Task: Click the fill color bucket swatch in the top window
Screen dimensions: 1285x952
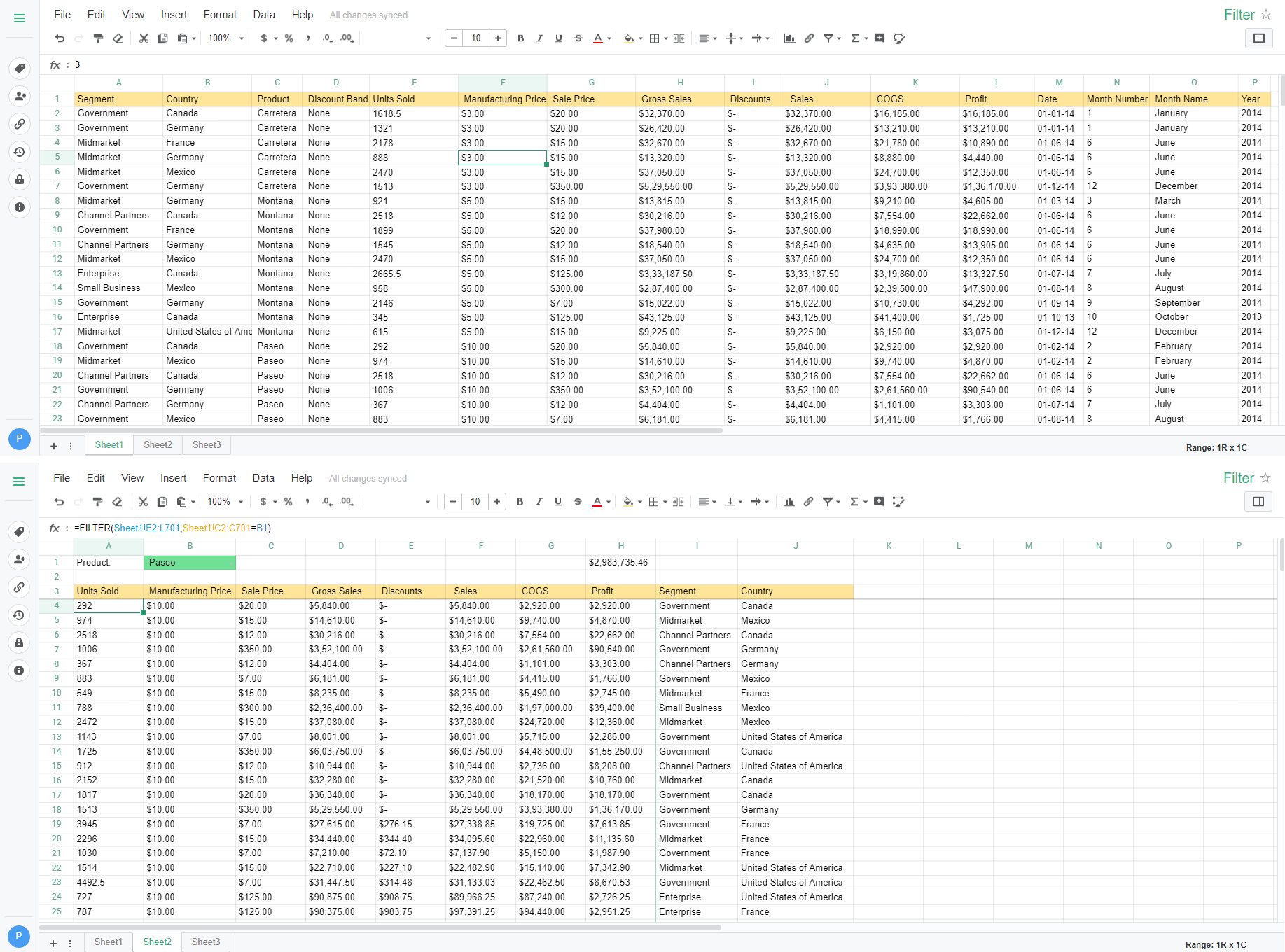Action: point(628,38)
